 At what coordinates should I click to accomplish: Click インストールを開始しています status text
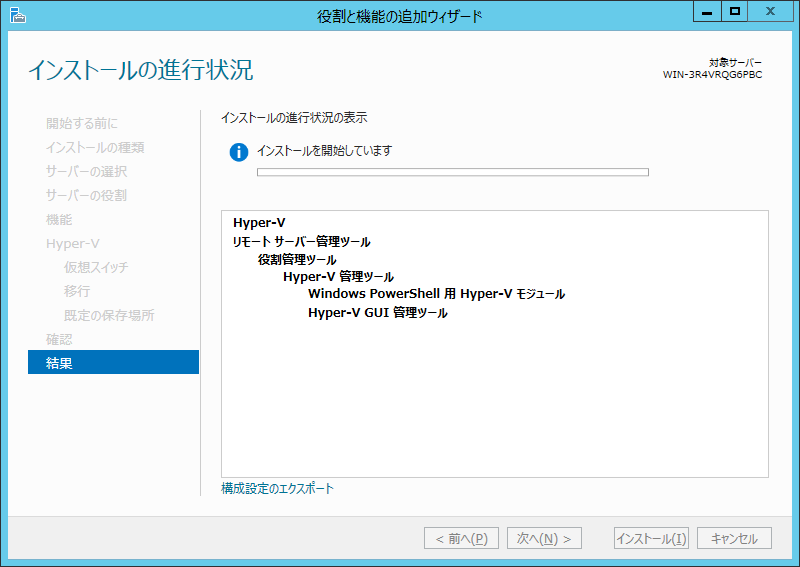tap(324, 151)
